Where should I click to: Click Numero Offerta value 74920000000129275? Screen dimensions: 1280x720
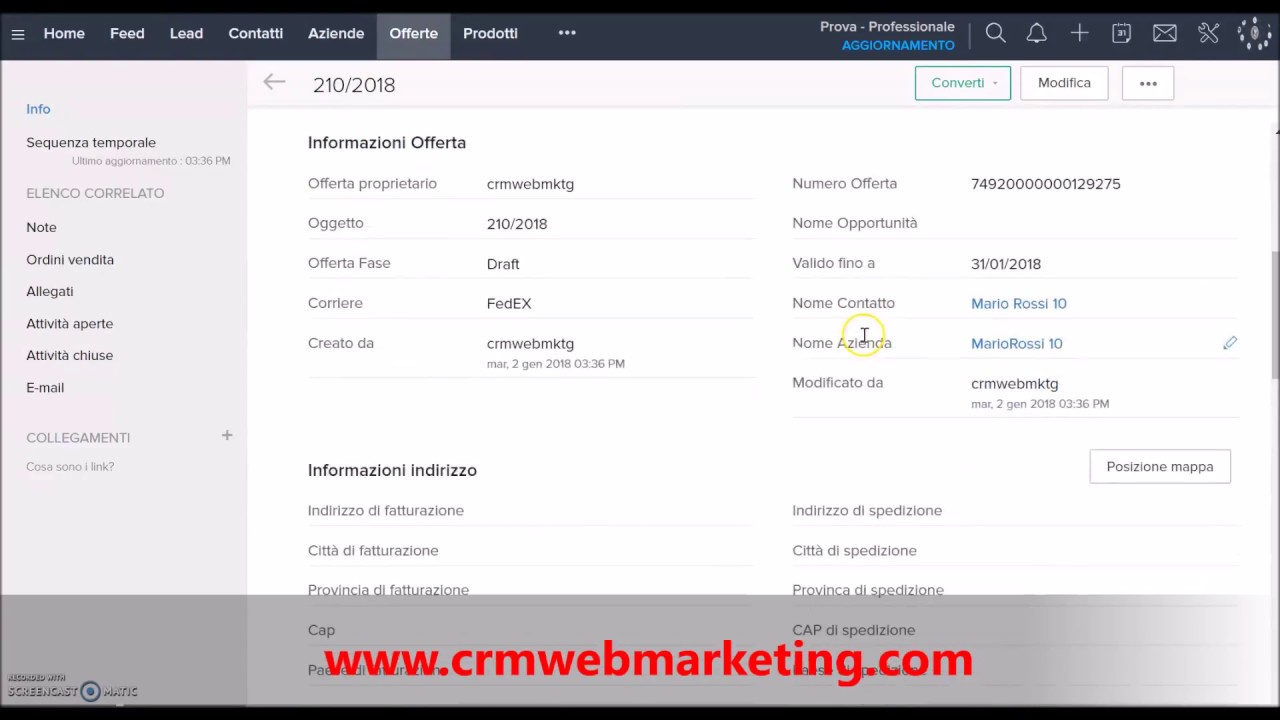click(x=1046, y=184)
